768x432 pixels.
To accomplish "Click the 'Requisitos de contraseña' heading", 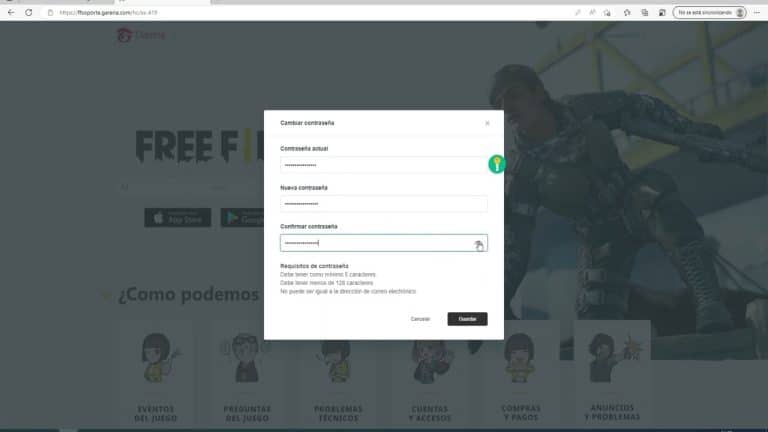I will 314,266.
